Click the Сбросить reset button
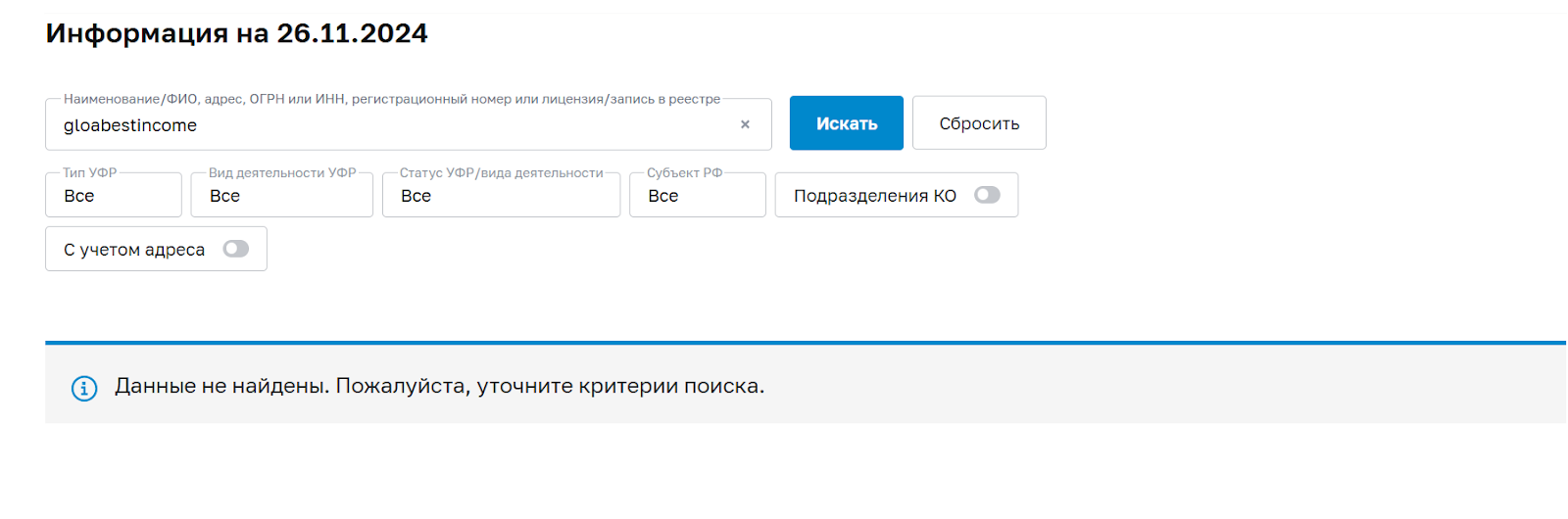 (x=979, y=123)
